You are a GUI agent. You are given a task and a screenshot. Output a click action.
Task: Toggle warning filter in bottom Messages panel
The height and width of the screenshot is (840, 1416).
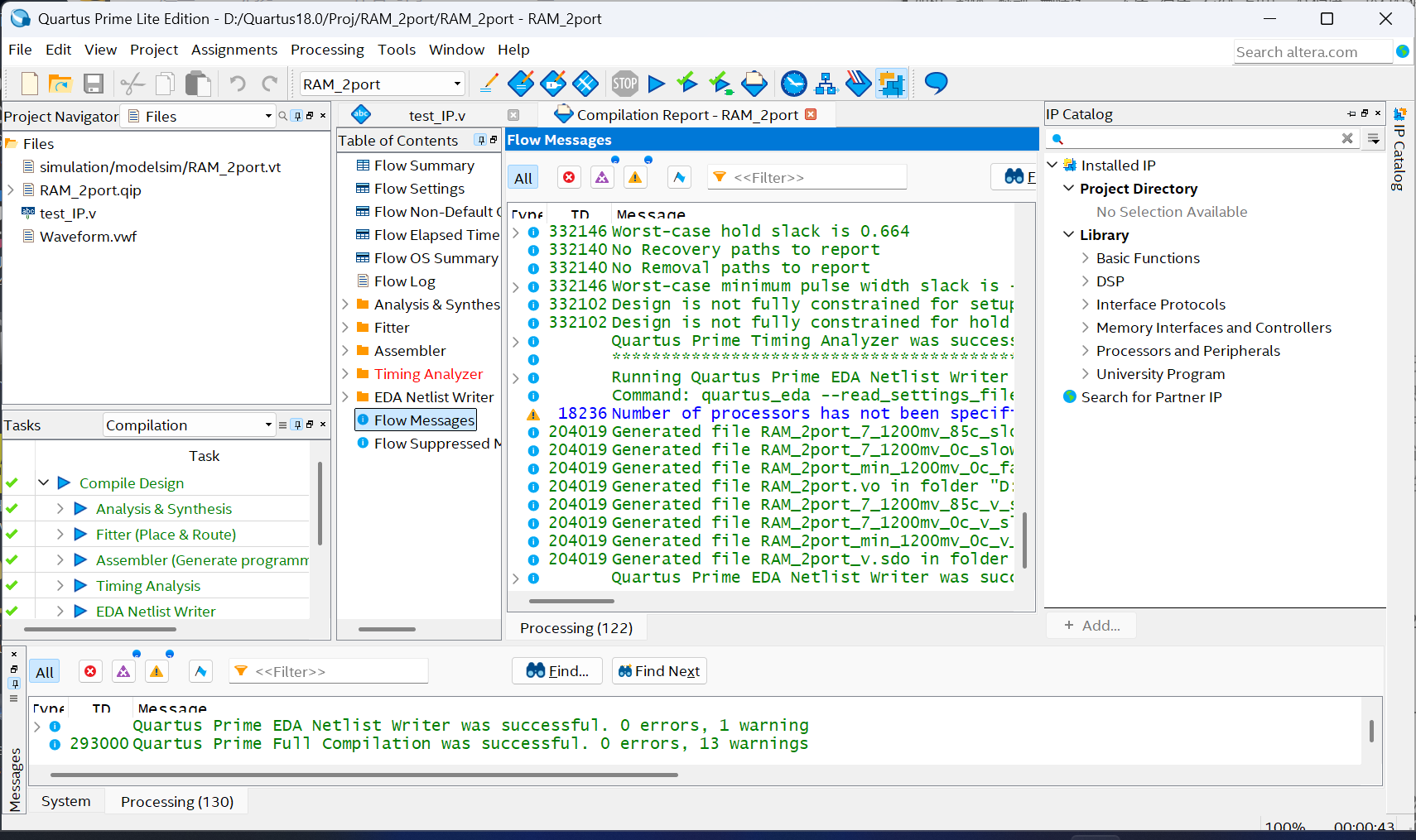(x=157, y=671)
